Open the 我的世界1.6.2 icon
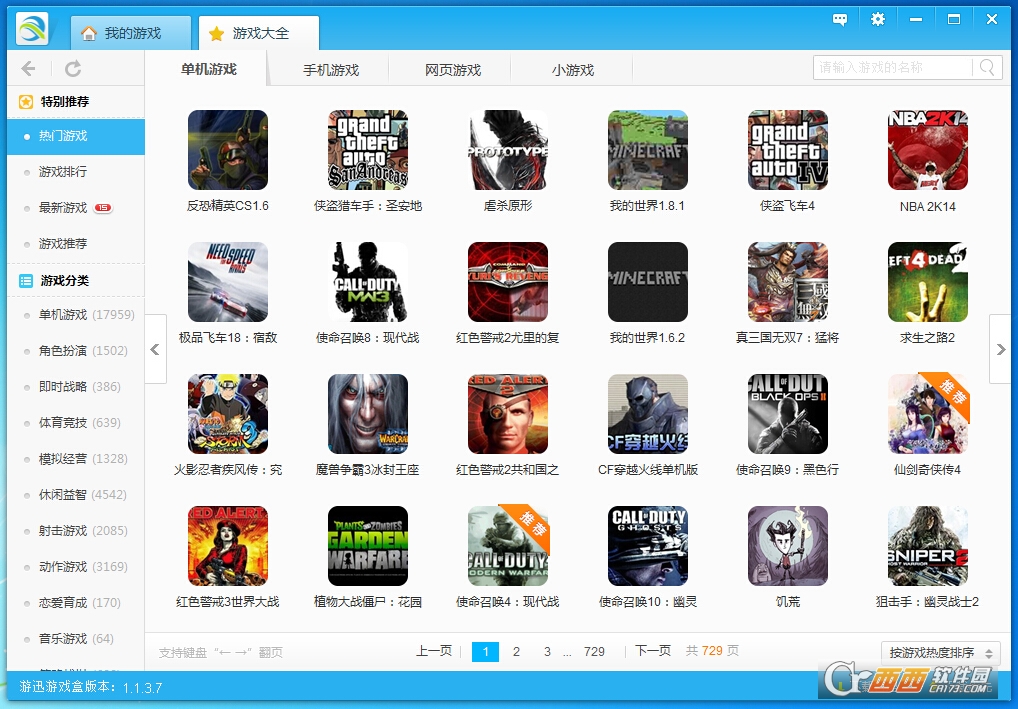Screen dimensions: 1018x709 pyautogui.click(x=648, y=282)
